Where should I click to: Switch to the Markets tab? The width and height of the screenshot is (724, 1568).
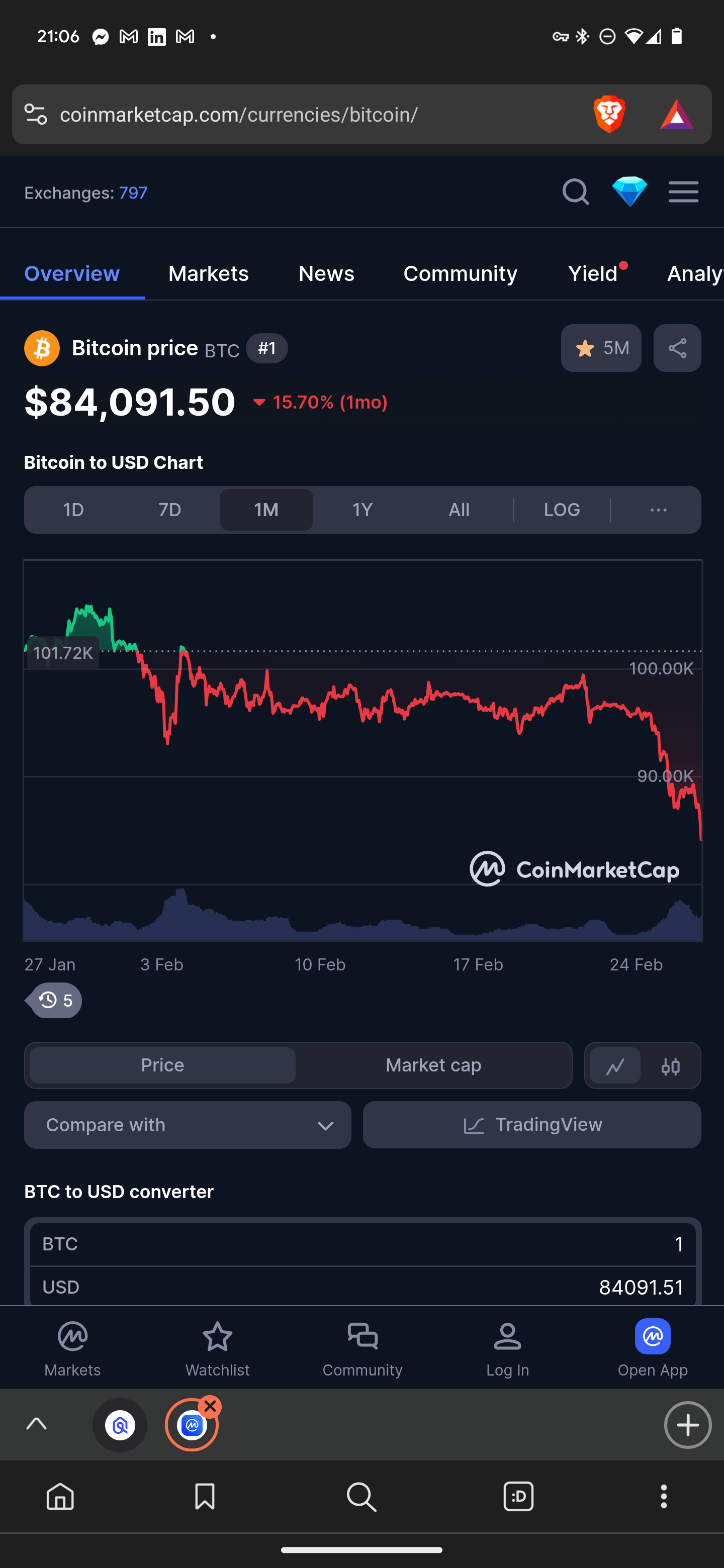click(x=208, y=274)
